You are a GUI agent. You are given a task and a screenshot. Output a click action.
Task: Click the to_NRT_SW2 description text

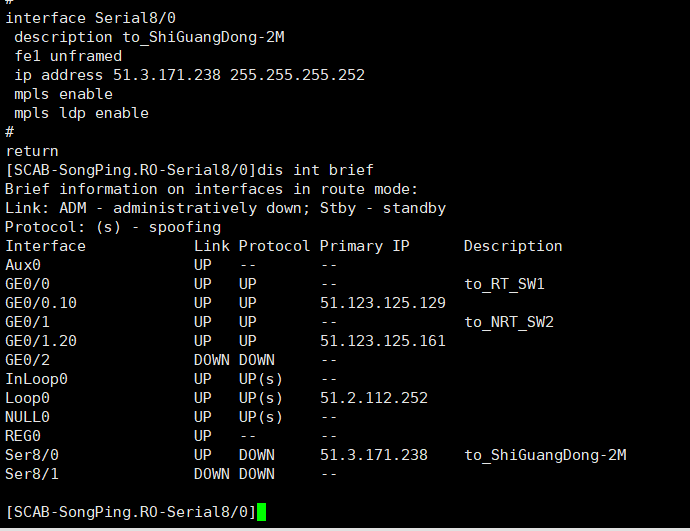pos(509,322)
